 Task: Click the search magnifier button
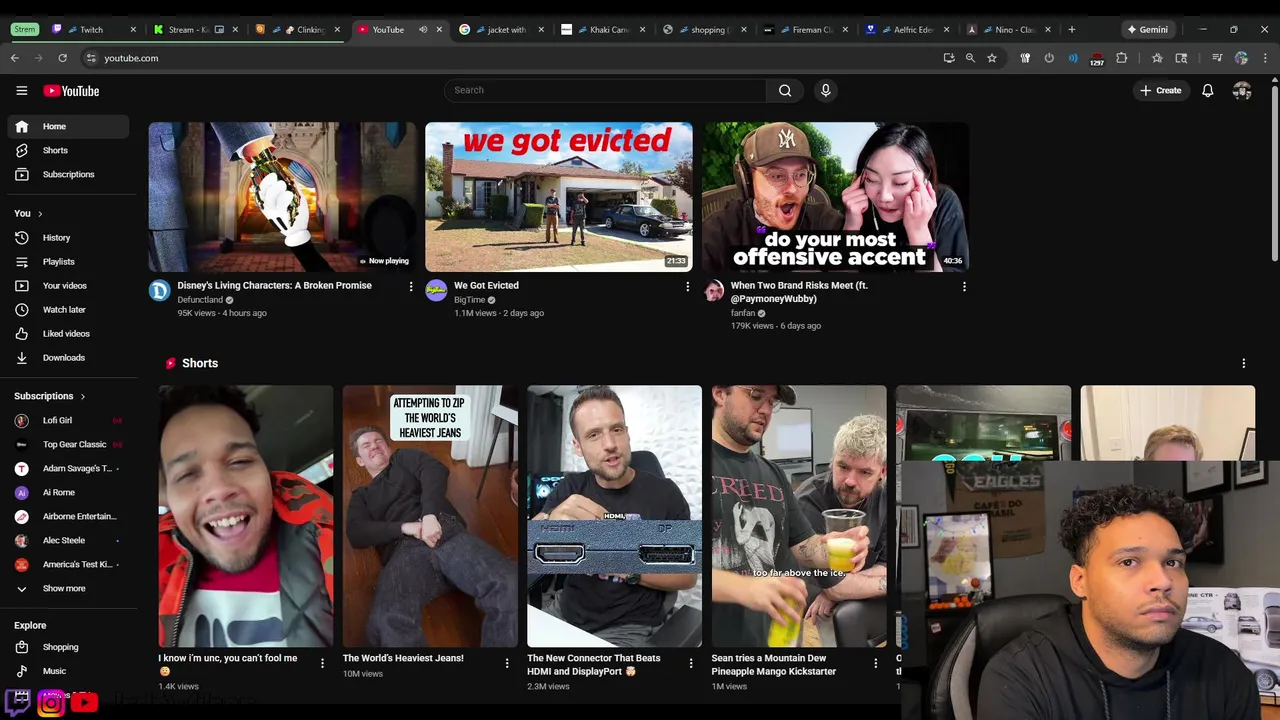coord(785,90)
